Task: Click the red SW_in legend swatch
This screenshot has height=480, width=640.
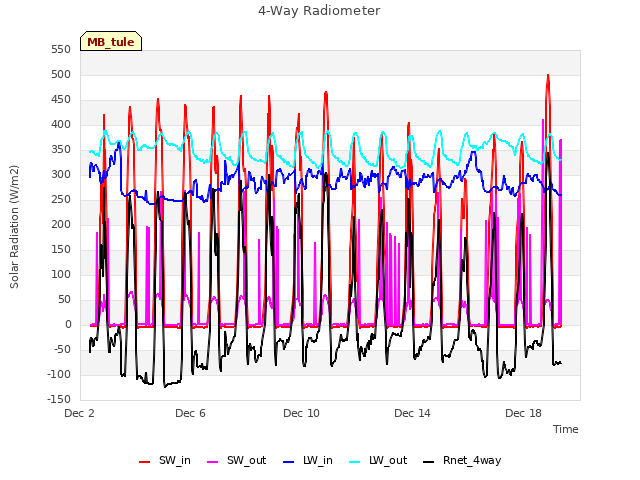Action: point(144,462)
